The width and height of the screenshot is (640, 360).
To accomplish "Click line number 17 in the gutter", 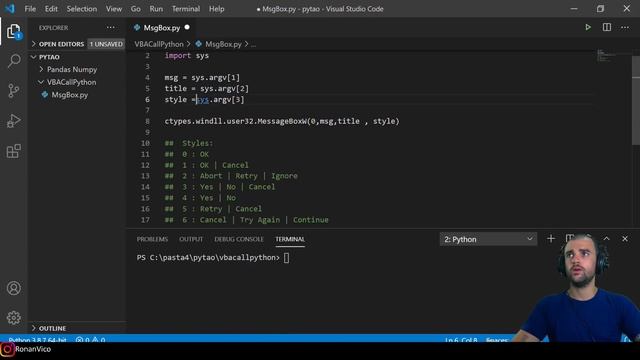I will tap(145, 220).
